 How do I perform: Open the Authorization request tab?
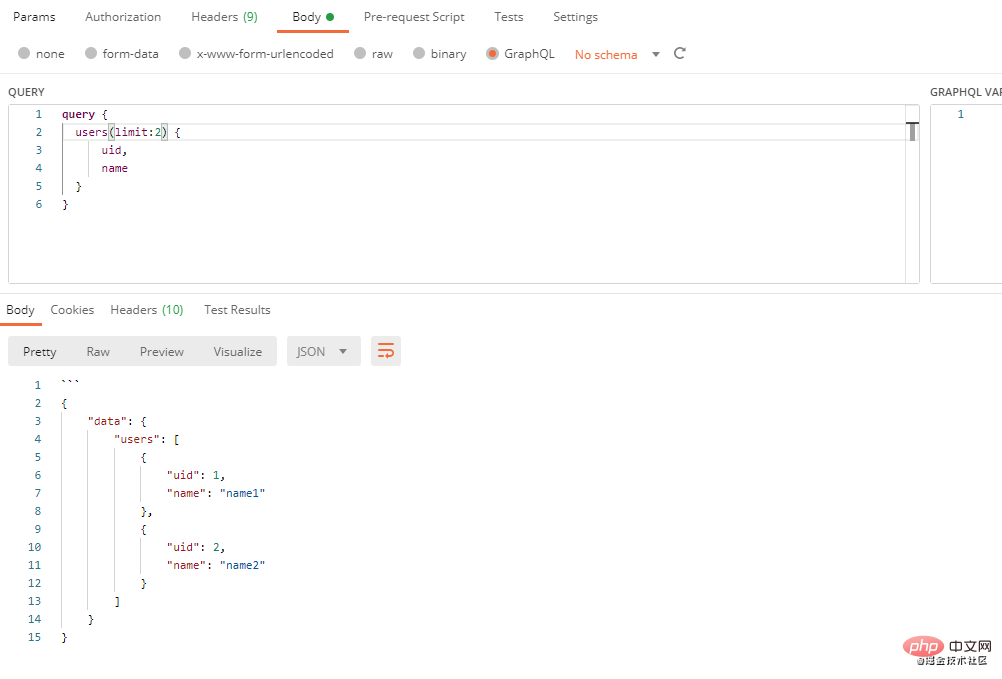pyautogui.click(x=123, y=17)
